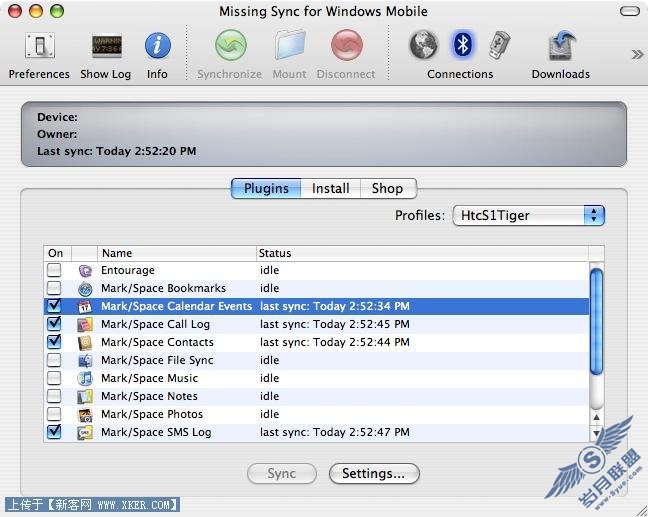Select the Mark/Space Notes row name
The width and height of the screenshot is (648, 517).
[x=150, y=397]
